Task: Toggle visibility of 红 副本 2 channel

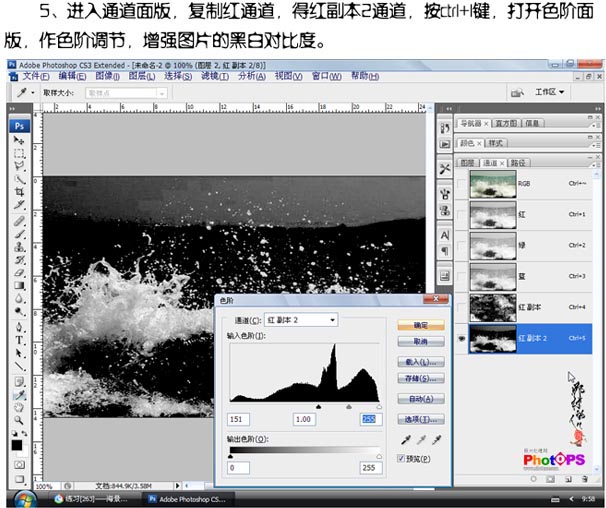Action: pyautogui.click(x=460, y=339)
